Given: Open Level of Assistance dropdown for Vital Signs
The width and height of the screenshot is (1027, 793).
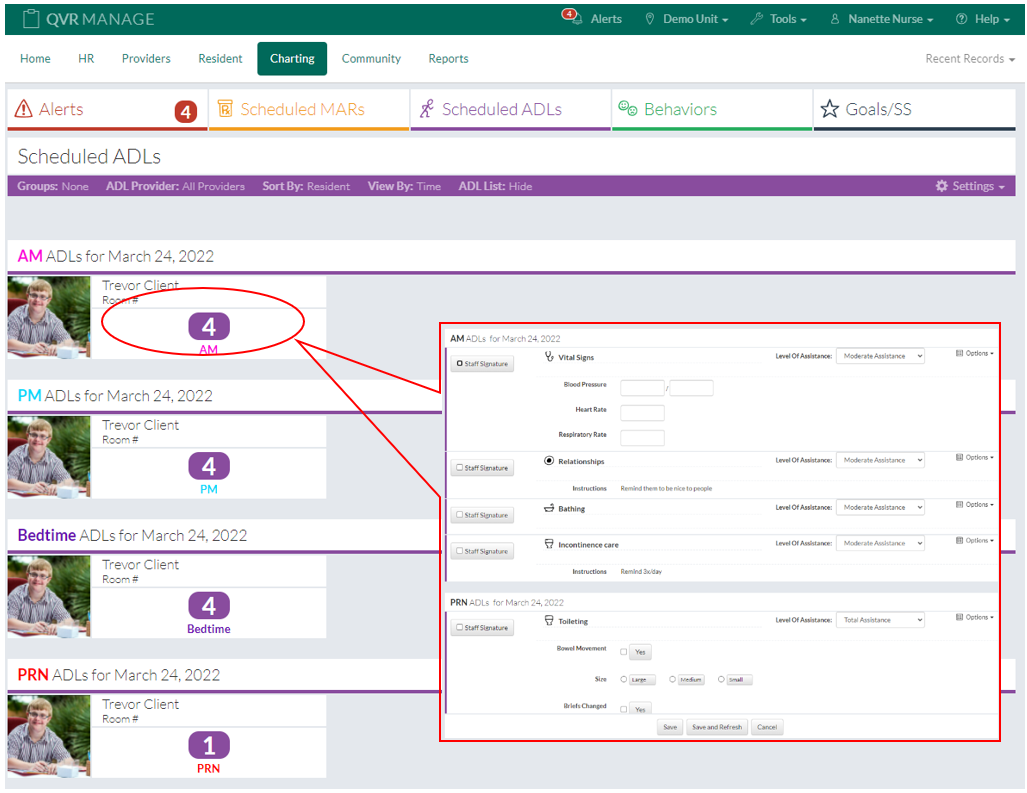Looking at the screenshot, I should coord(880,356).
